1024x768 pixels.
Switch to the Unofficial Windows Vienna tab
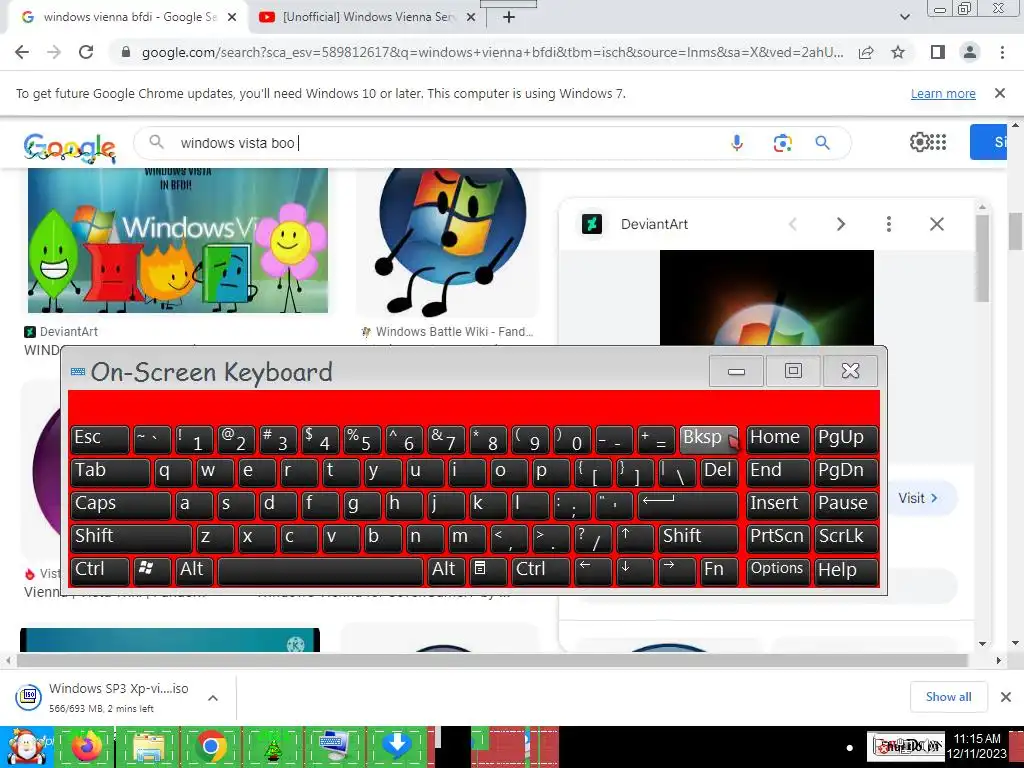coord(368,17)
